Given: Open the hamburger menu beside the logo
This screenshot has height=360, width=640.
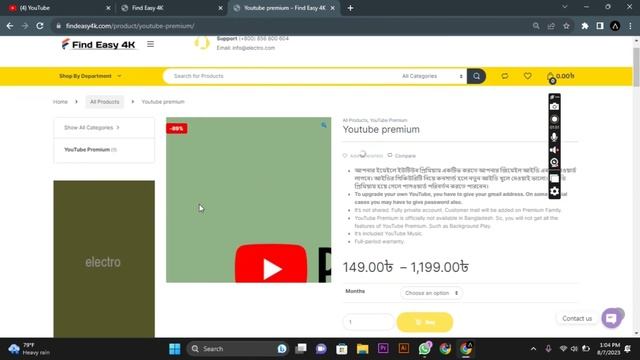Looking at the screenshot, I should point(151,44).
